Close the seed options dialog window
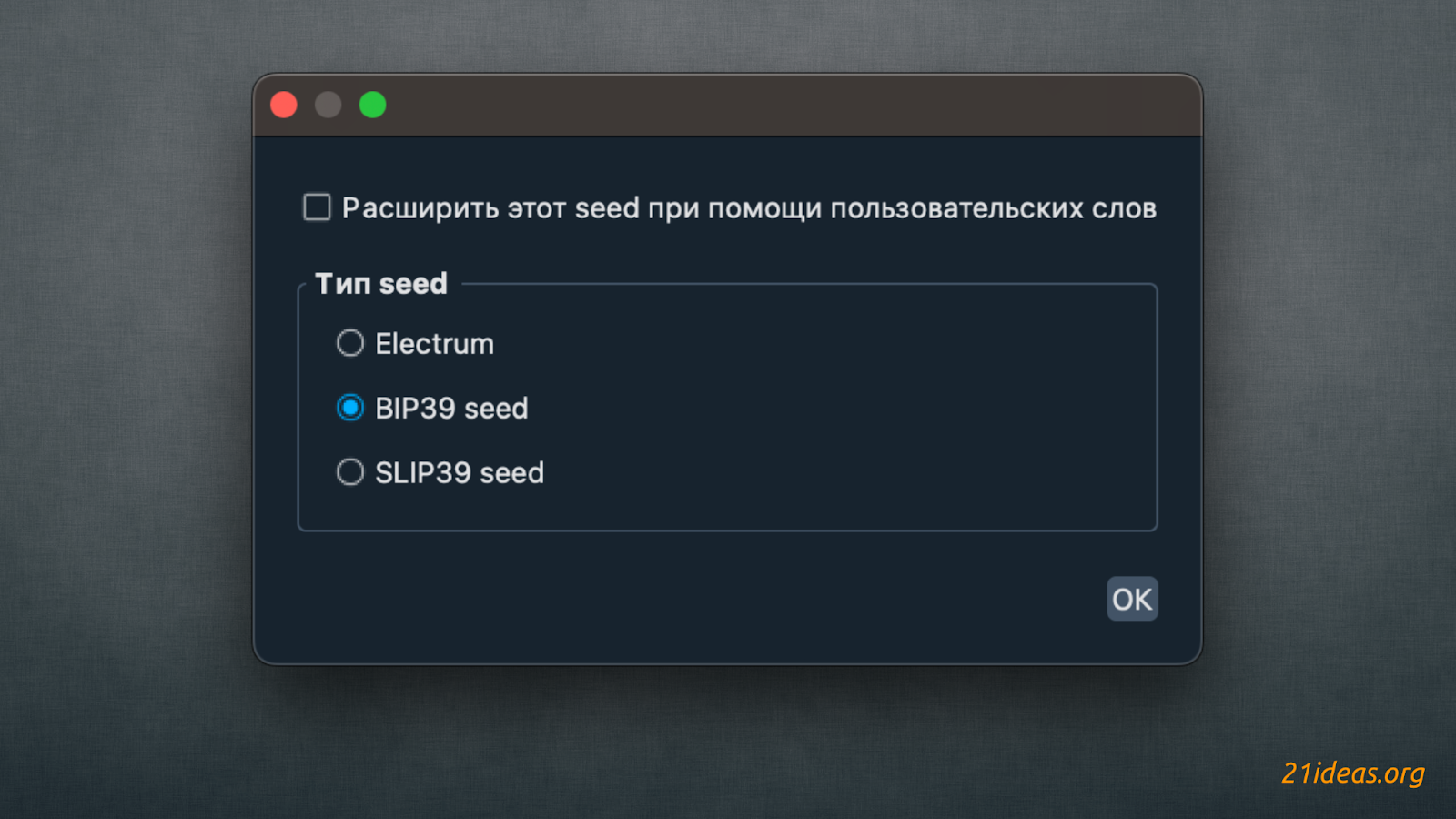1456x819 pixels. pyautogui.click(x=284, y=106)
